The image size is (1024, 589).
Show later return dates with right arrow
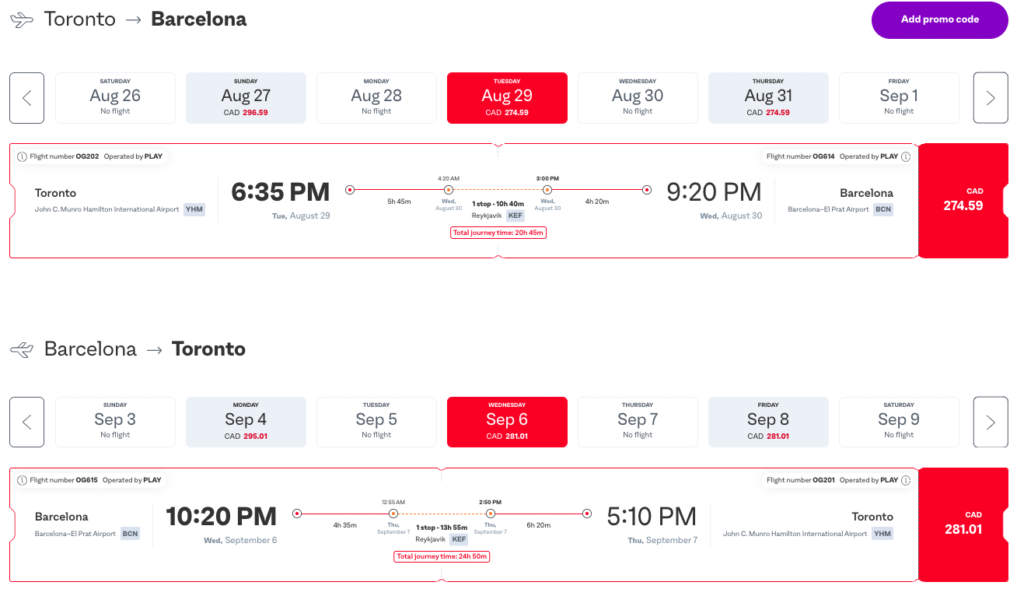tap(990, 422)
